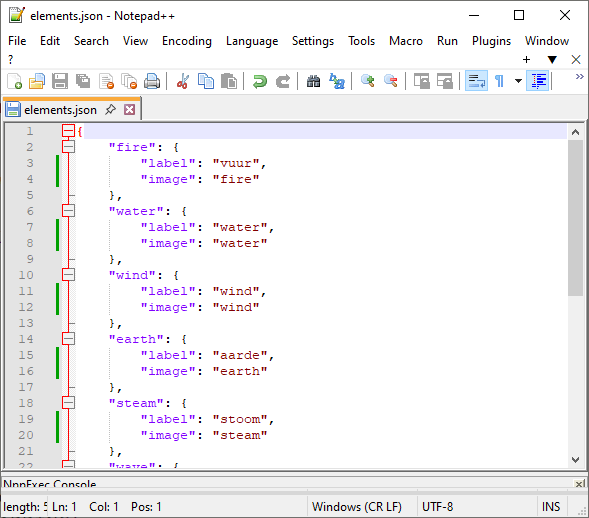Create a new document via toolbar icon
The height and width of the screenshot is (518, 589).
click(x=14, y=81)
